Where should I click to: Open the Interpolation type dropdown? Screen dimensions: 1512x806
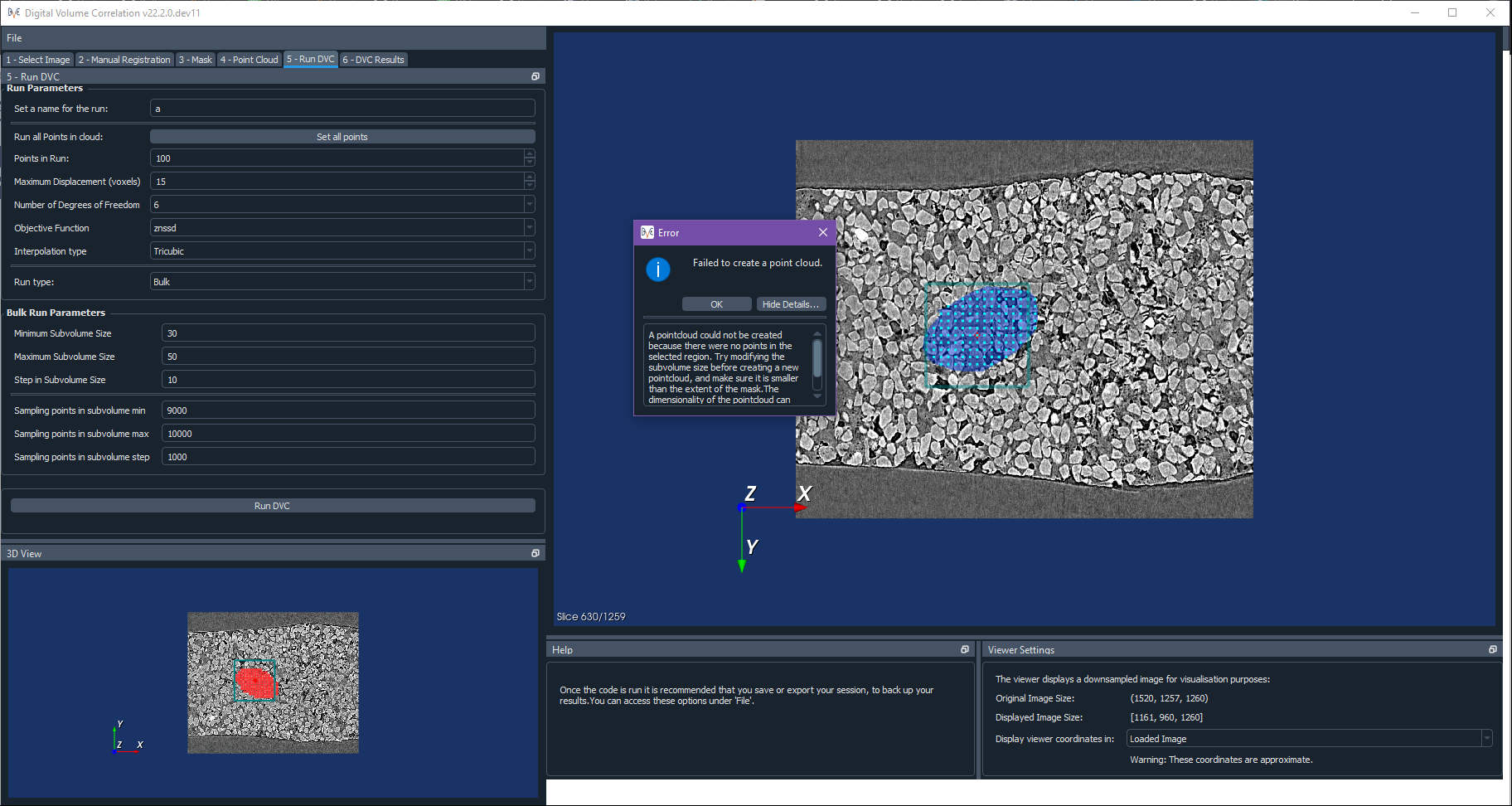(x=529, y=250)
